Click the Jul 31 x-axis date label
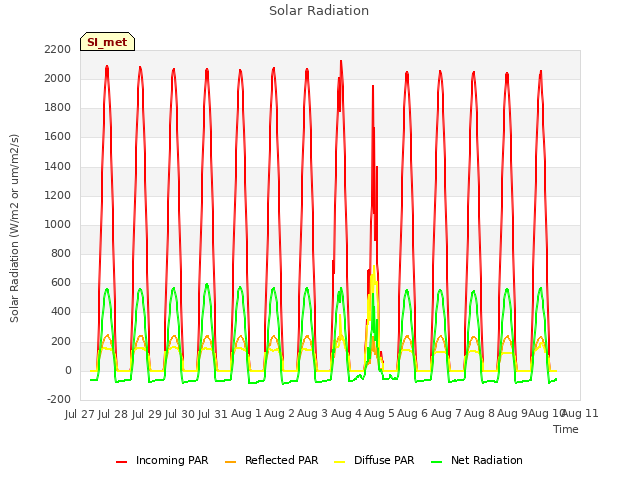The width and height of the screenshot is (640, 480). (x=213, y=414)
